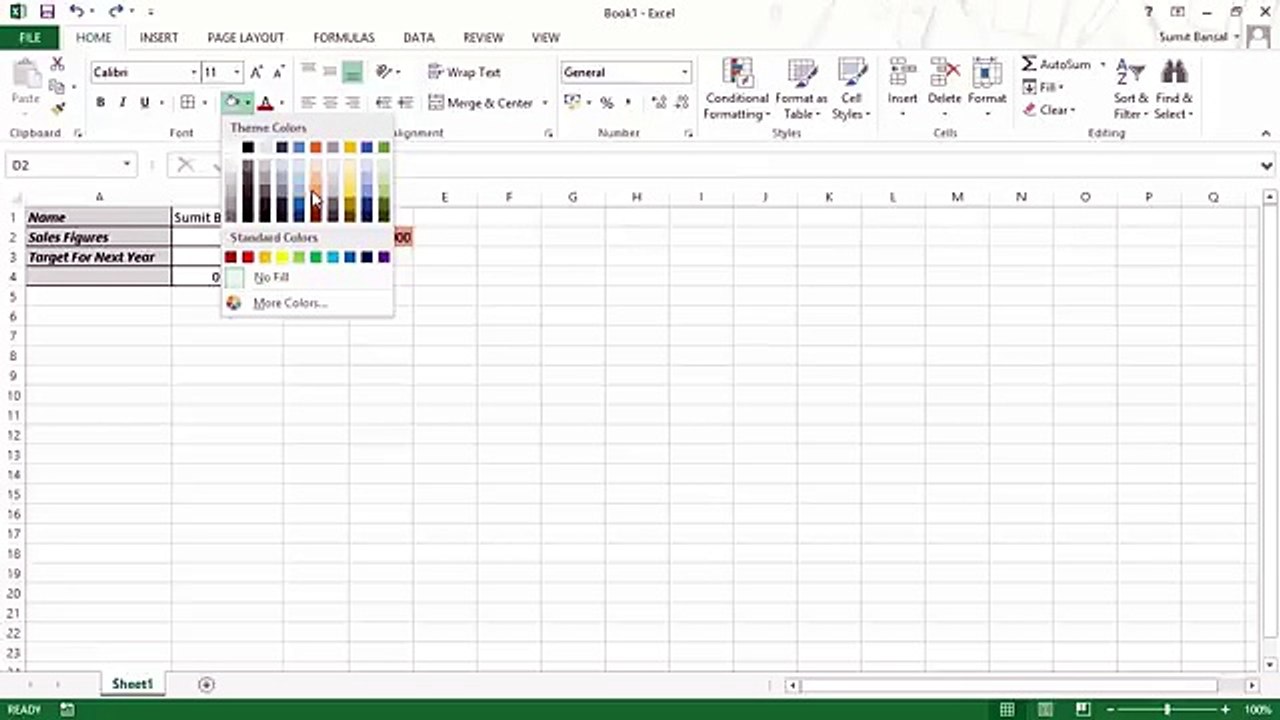Undo the last action
The image size is (1280, 720).
[78, 12]
